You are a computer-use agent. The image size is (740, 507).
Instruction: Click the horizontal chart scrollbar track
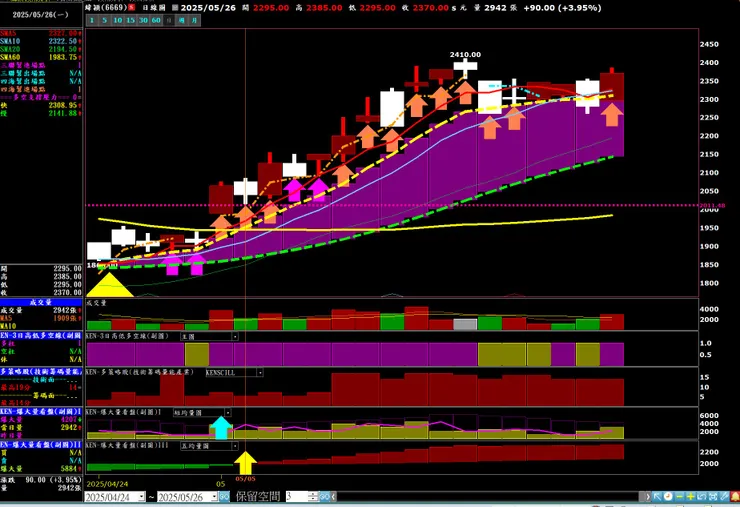[490, 497]
